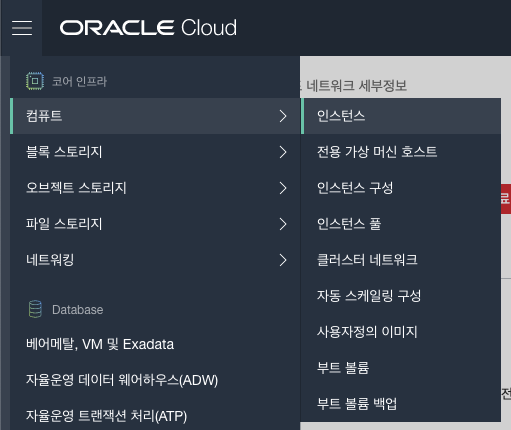
Task: Choose 인스턴스 구성 submenu entry
Action: click(401, 188)
